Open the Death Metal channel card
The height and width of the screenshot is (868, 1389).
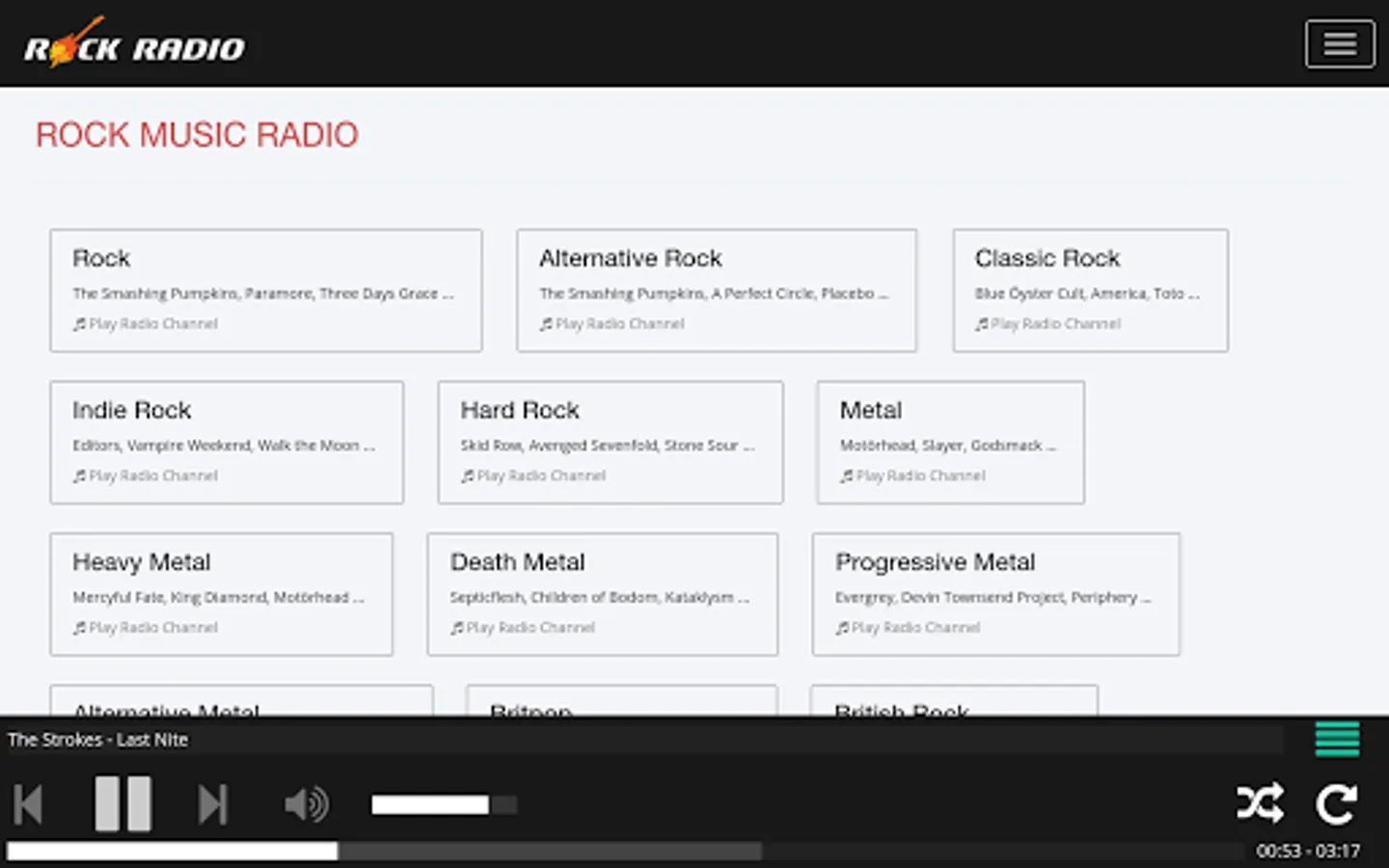click(x=603, y=594)
